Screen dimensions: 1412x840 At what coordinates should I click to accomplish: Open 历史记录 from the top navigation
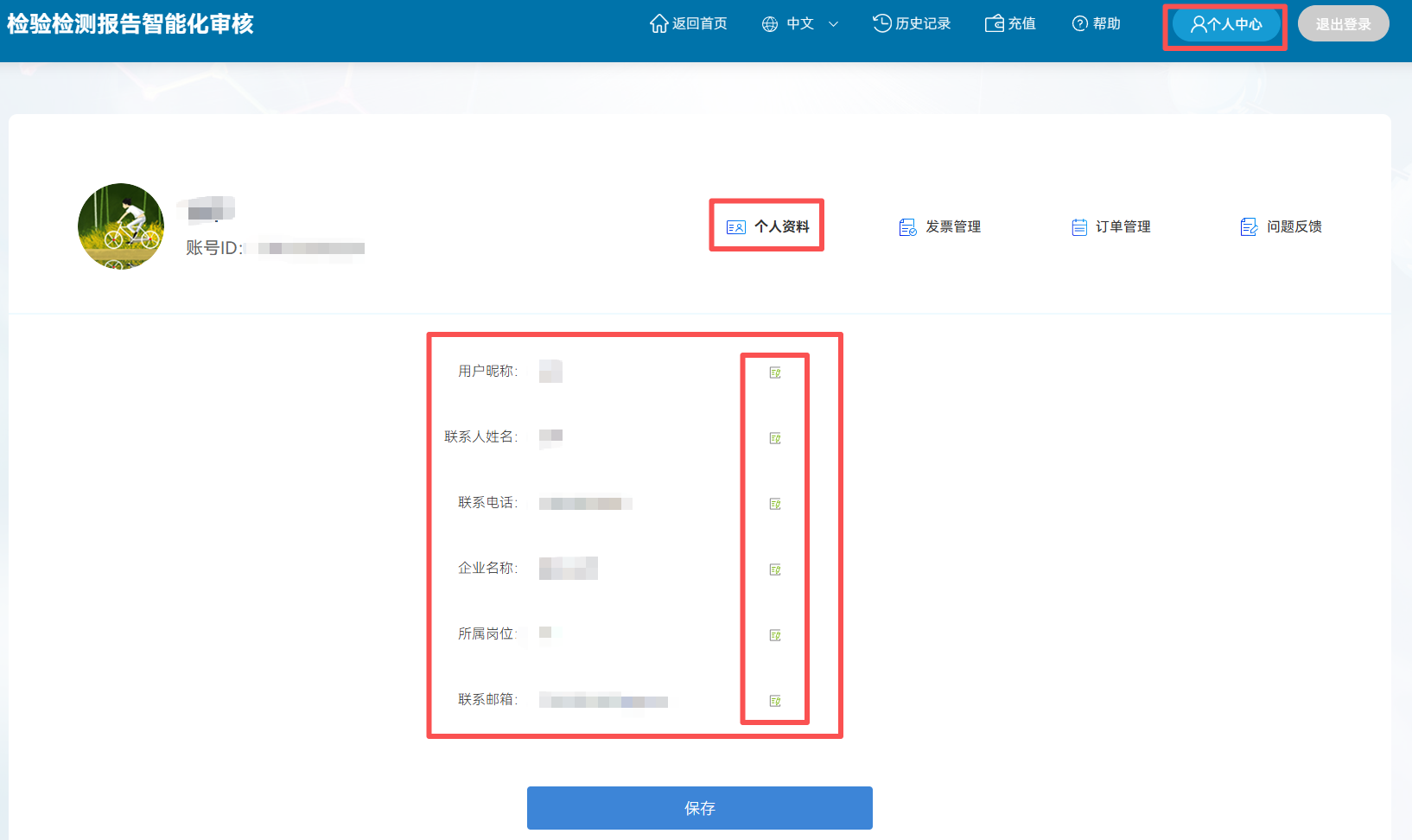click(912, 23)
